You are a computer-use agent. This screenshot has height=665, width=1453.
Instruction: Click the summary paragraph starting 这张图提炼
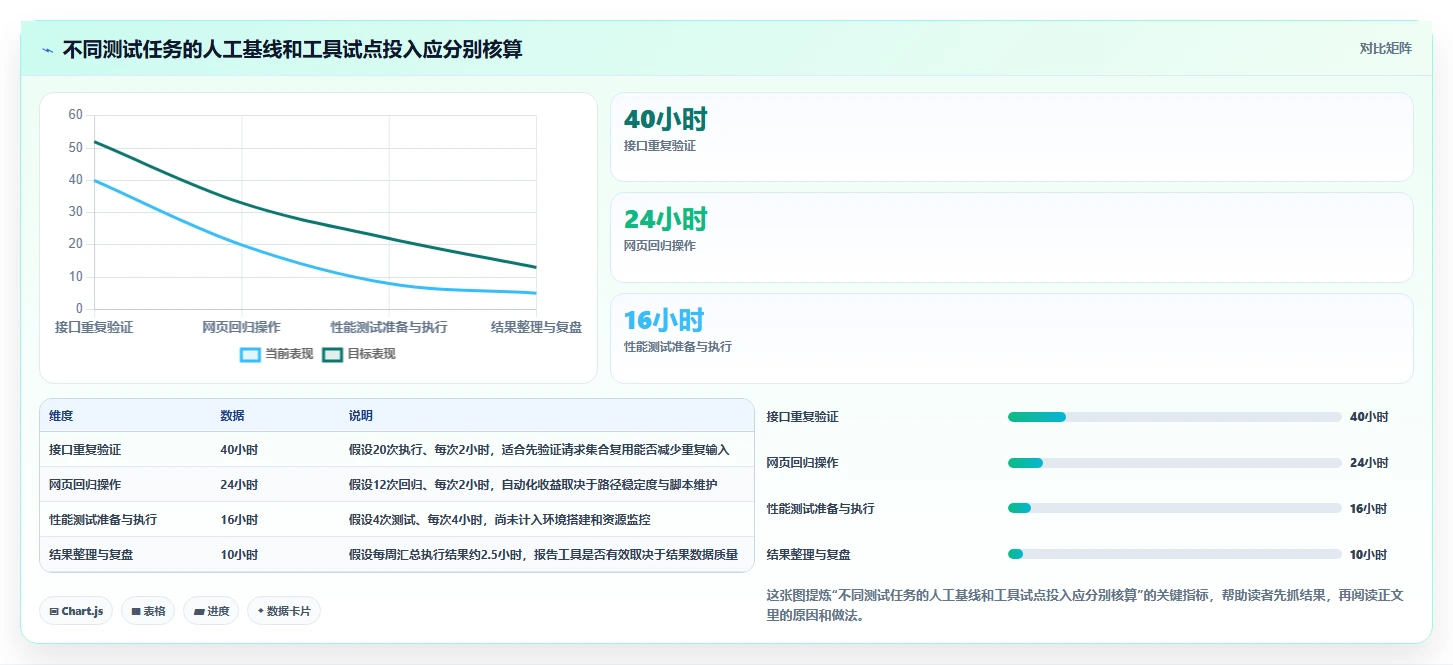point(1086,605)
